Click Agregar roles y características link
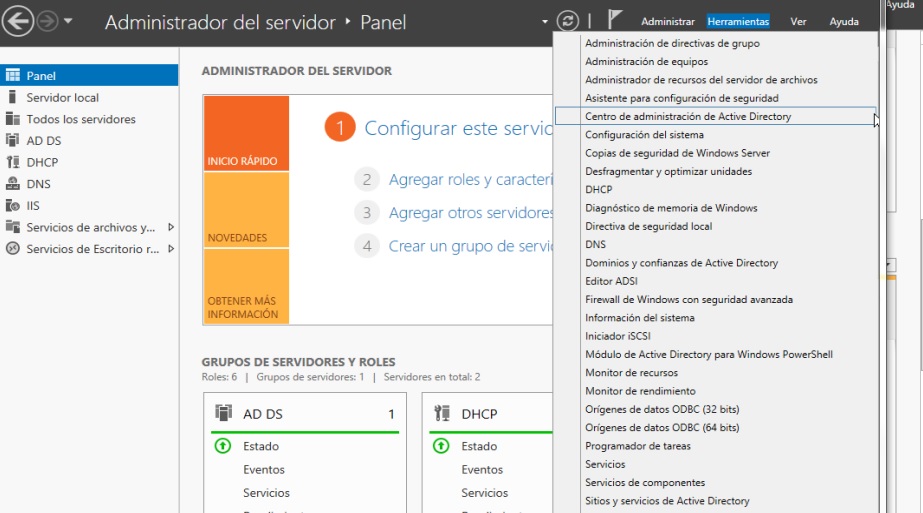This screenshot has width=923, height=513. click(470, 180)
